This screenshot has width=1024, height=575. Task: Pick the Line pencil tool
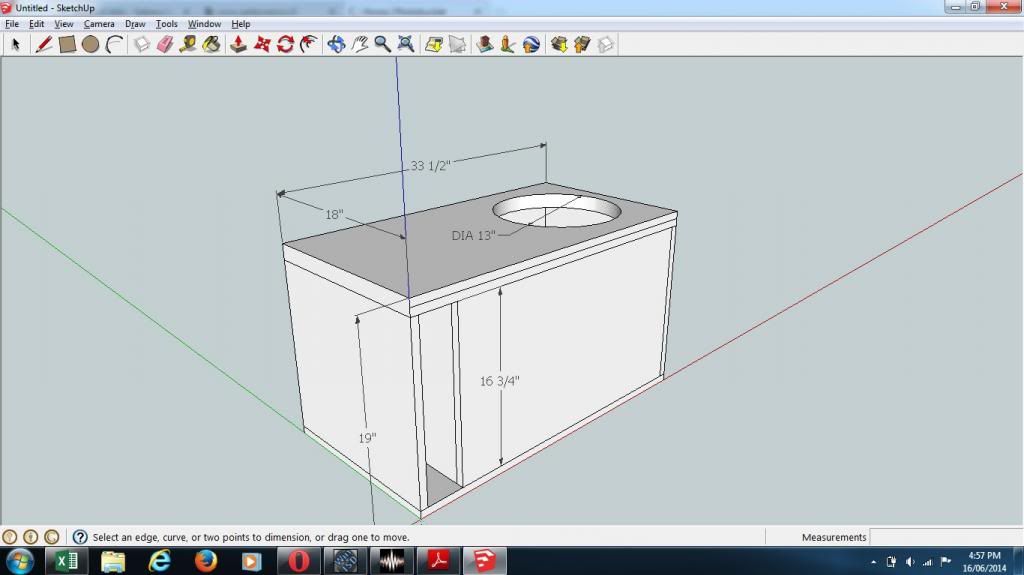click(43, 44)
